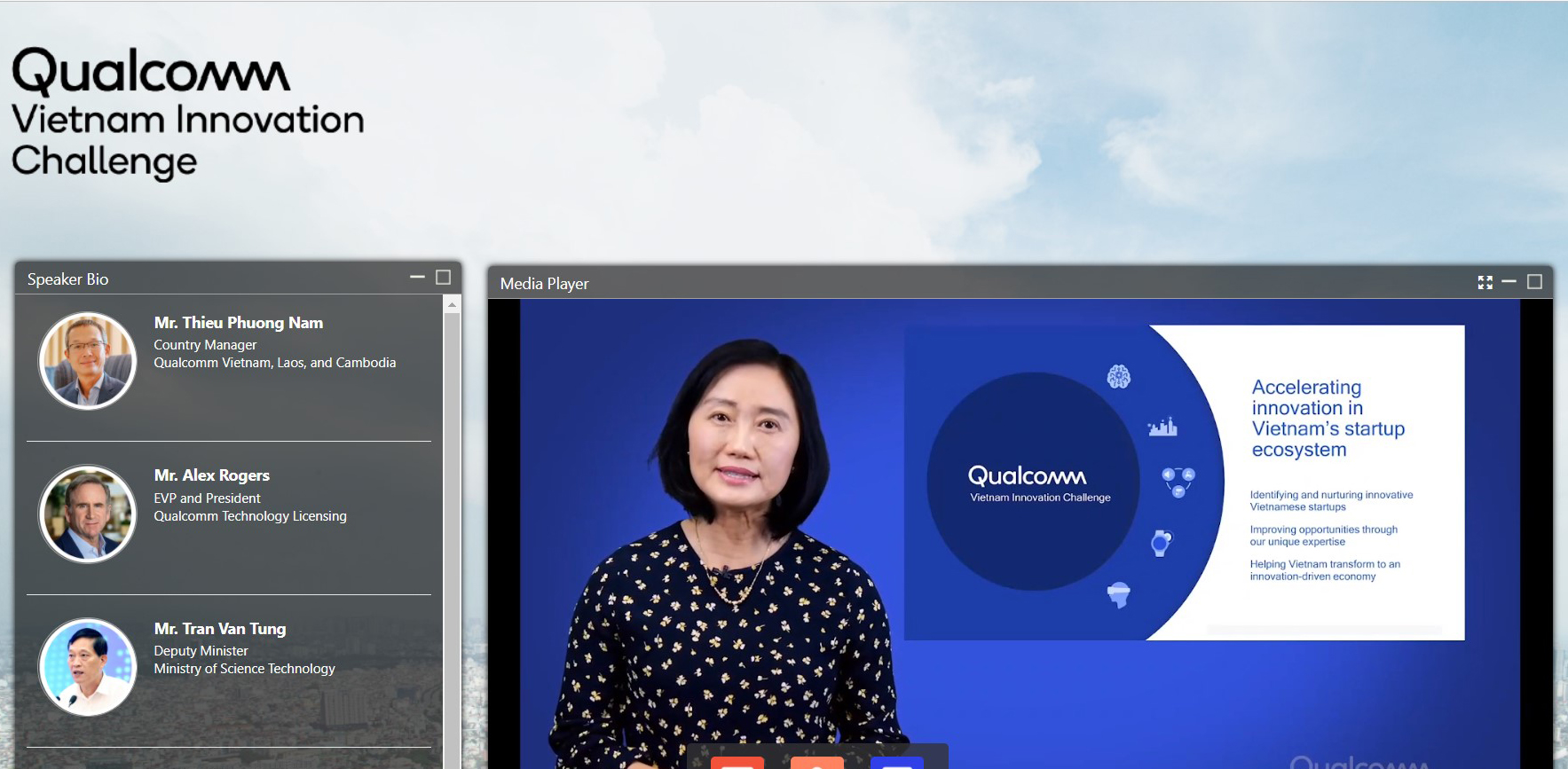This screenshot has height=769, width=1568.
Task: Open Mr. Alex Rogers' photo
Action: tap(87, 514)
